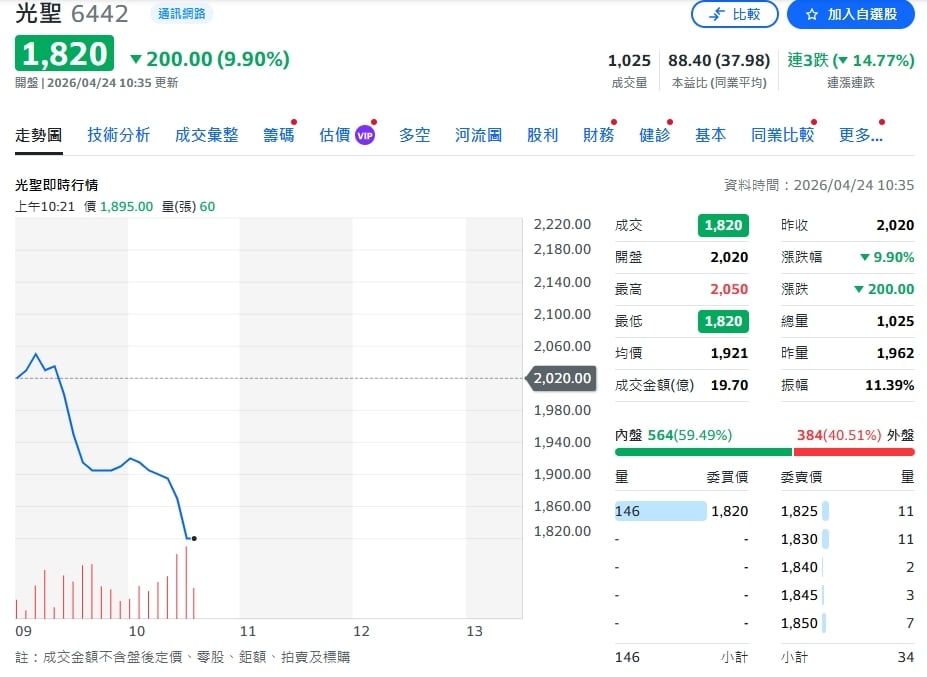This screenshot has width=927, height=677.
Task: Click the 比較 button
Action: (734, 15)
